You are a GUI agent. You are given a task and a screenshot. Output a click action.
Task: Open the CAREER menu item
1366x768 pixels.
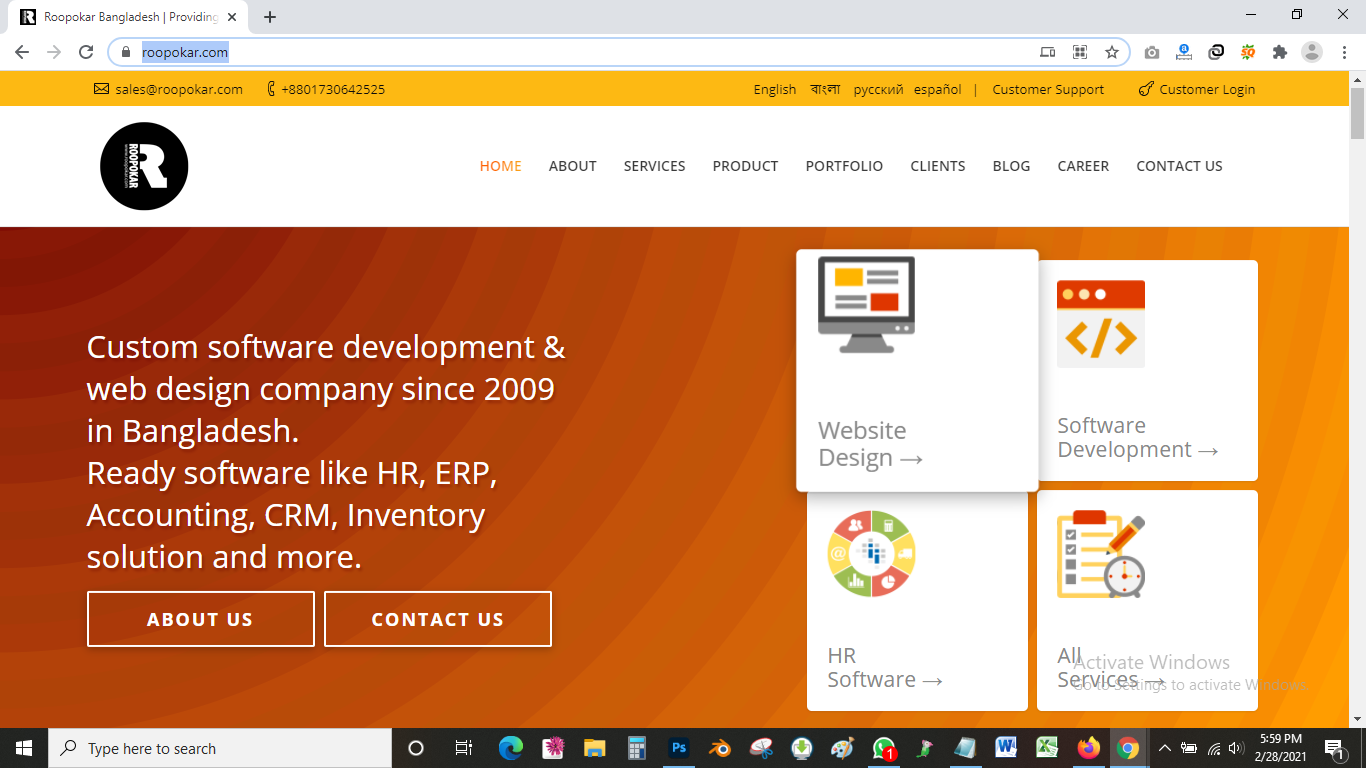(1083, 166)
